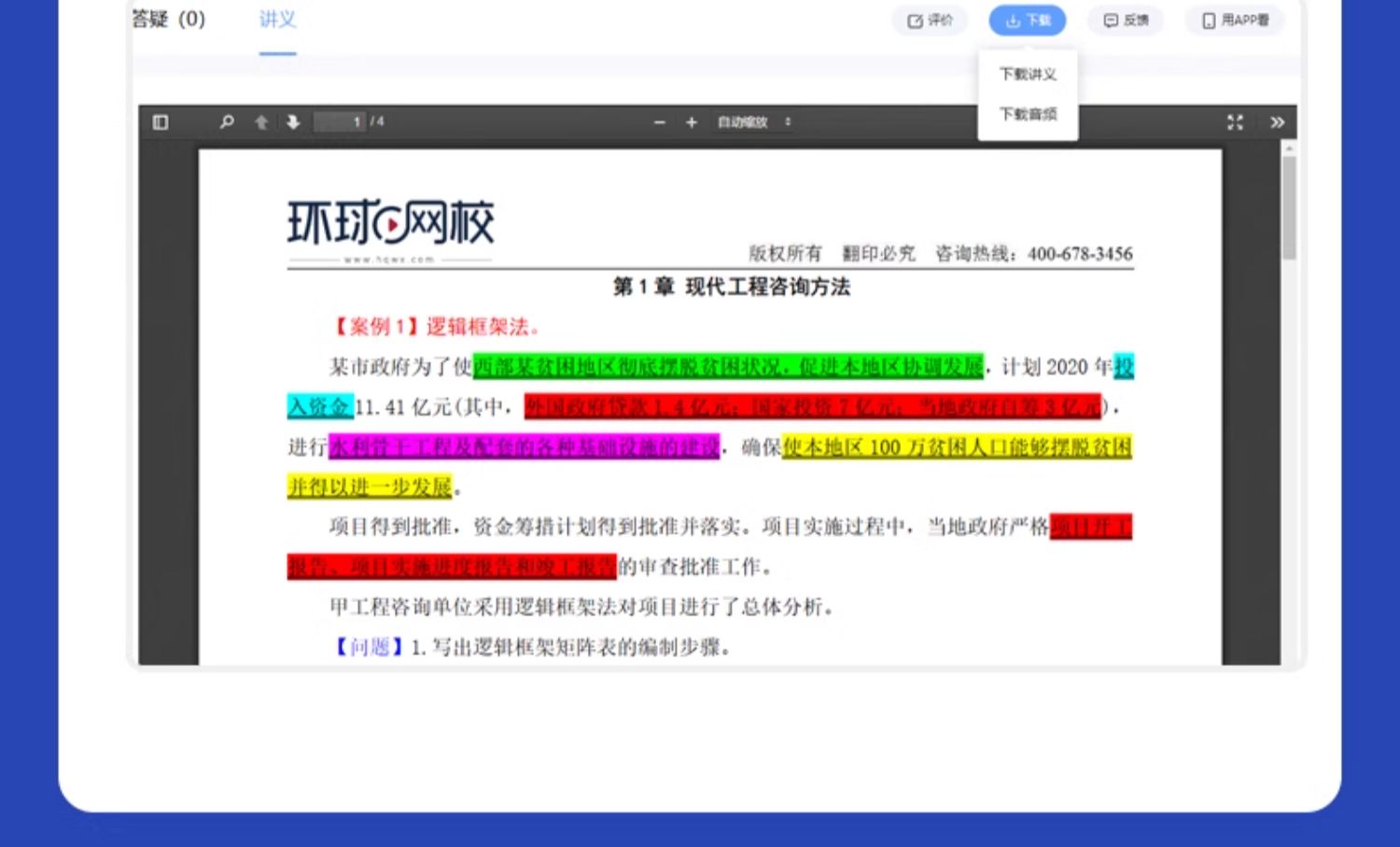This screenshot has height=847, width=1400.
Task: Click the 评价 review button
Action: [931, 21]
